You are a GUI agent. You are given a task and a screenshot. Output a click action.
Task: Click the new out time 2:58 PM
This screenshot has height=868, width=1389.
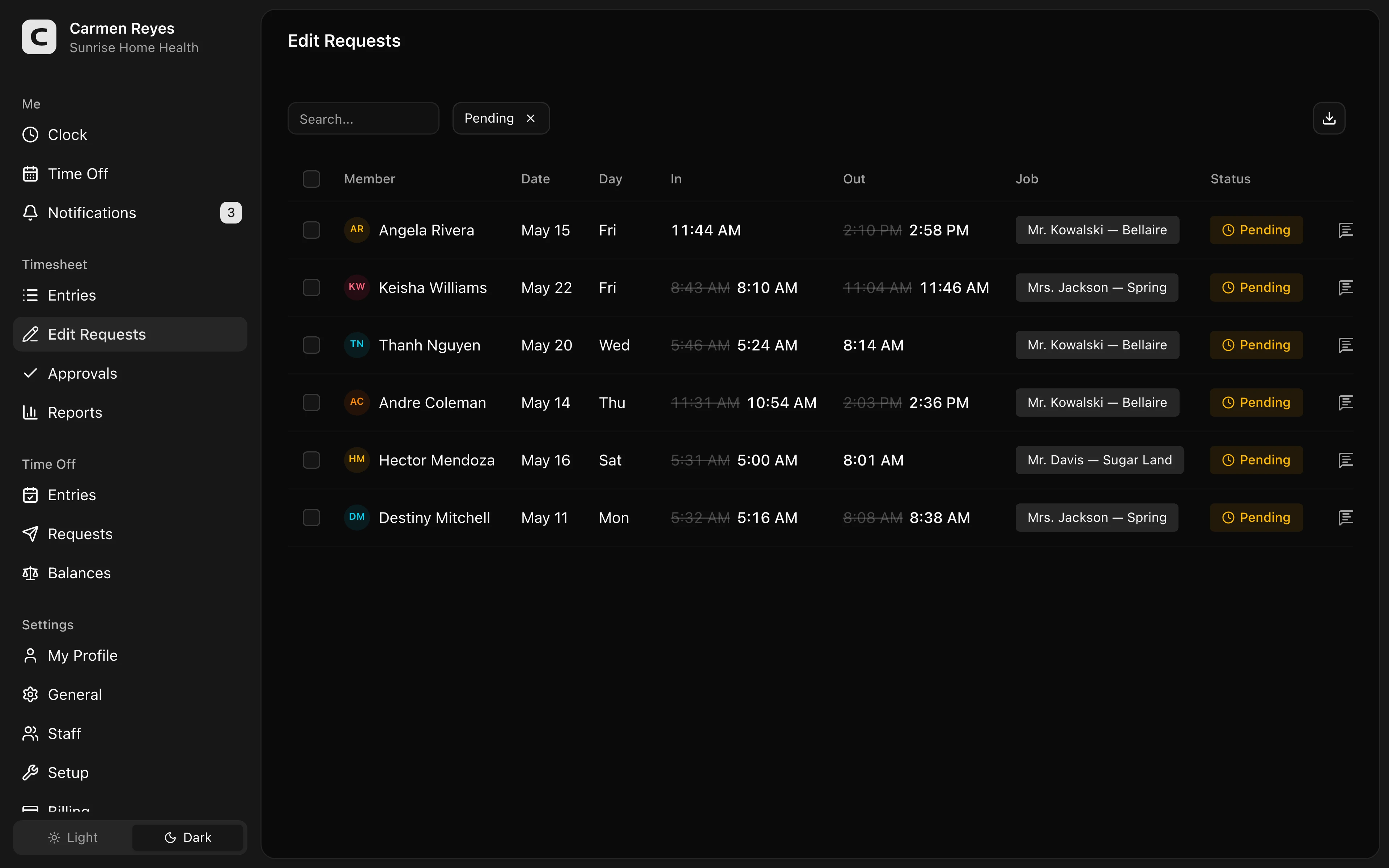pos(938,230)
